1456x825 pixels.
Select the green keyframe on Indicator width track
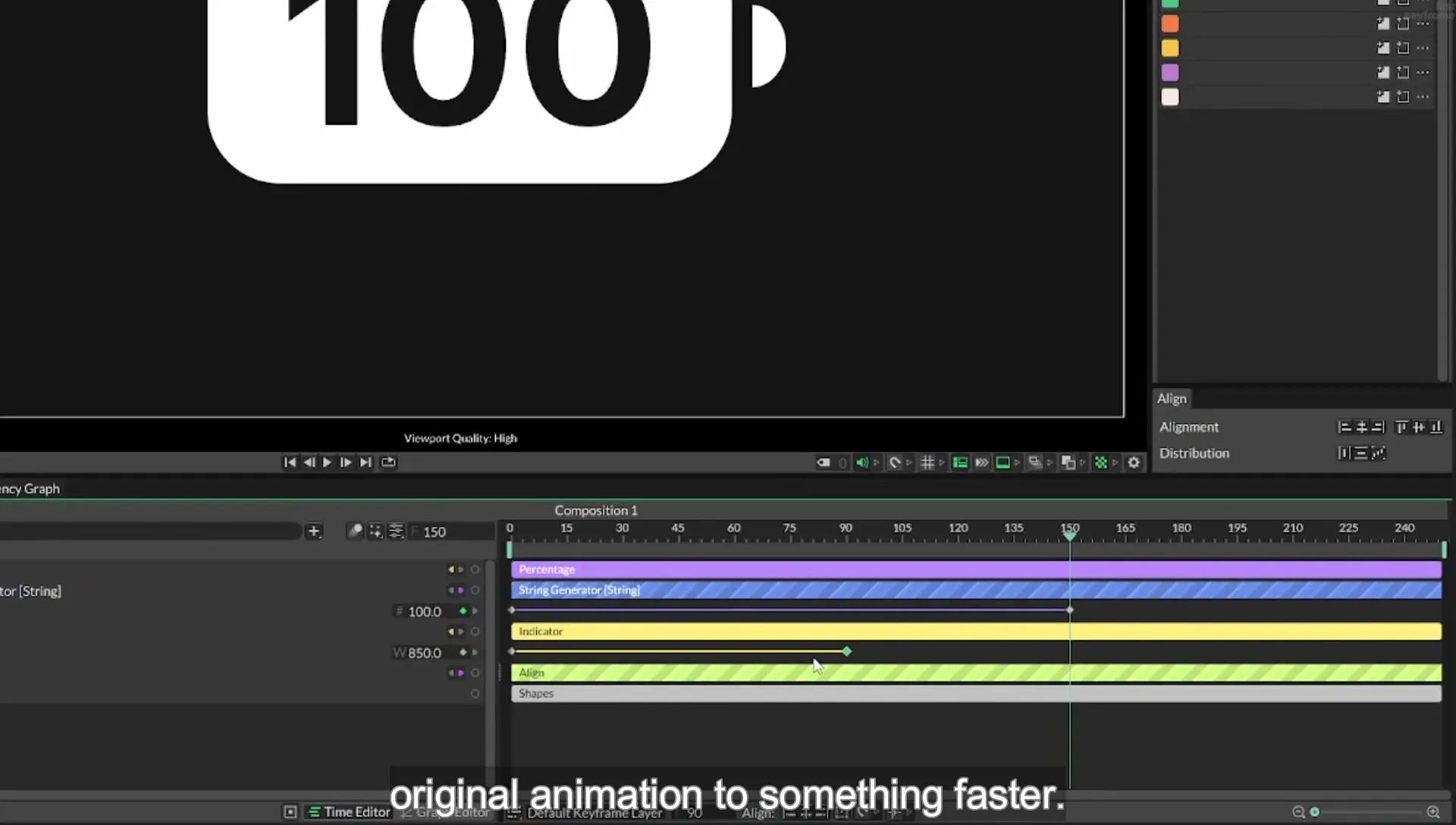point(847,651)
